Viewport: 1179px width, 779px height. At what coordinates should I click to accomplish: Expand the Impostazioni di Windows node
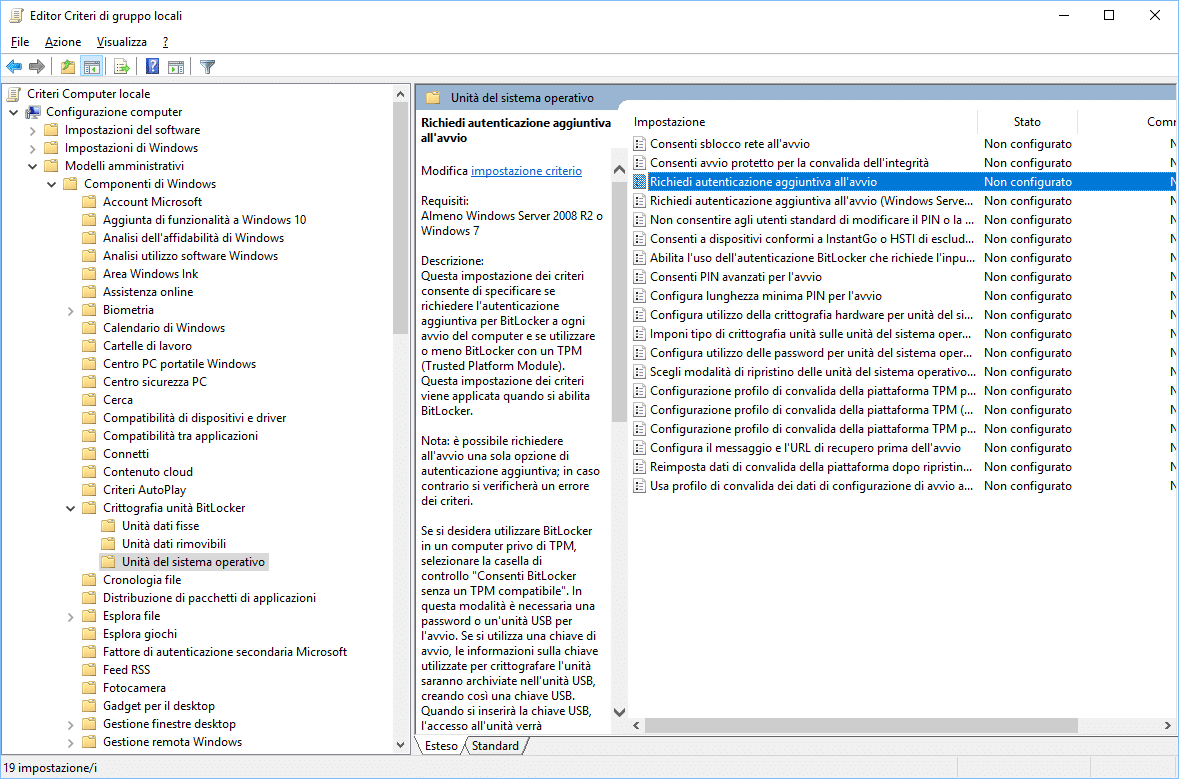pos(32,148)
